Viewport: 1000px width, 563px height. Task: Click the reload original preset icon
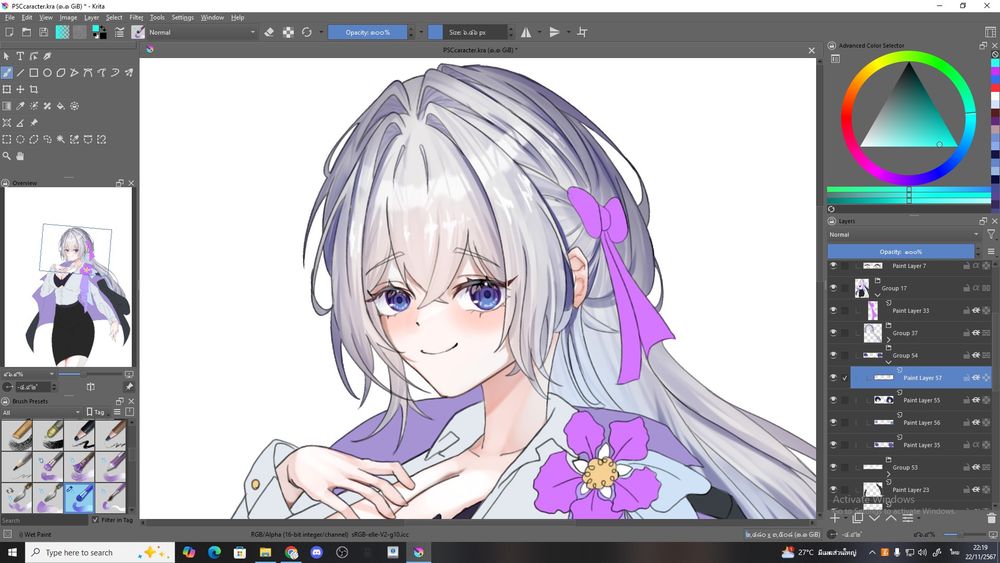click(x=307, y=32)
